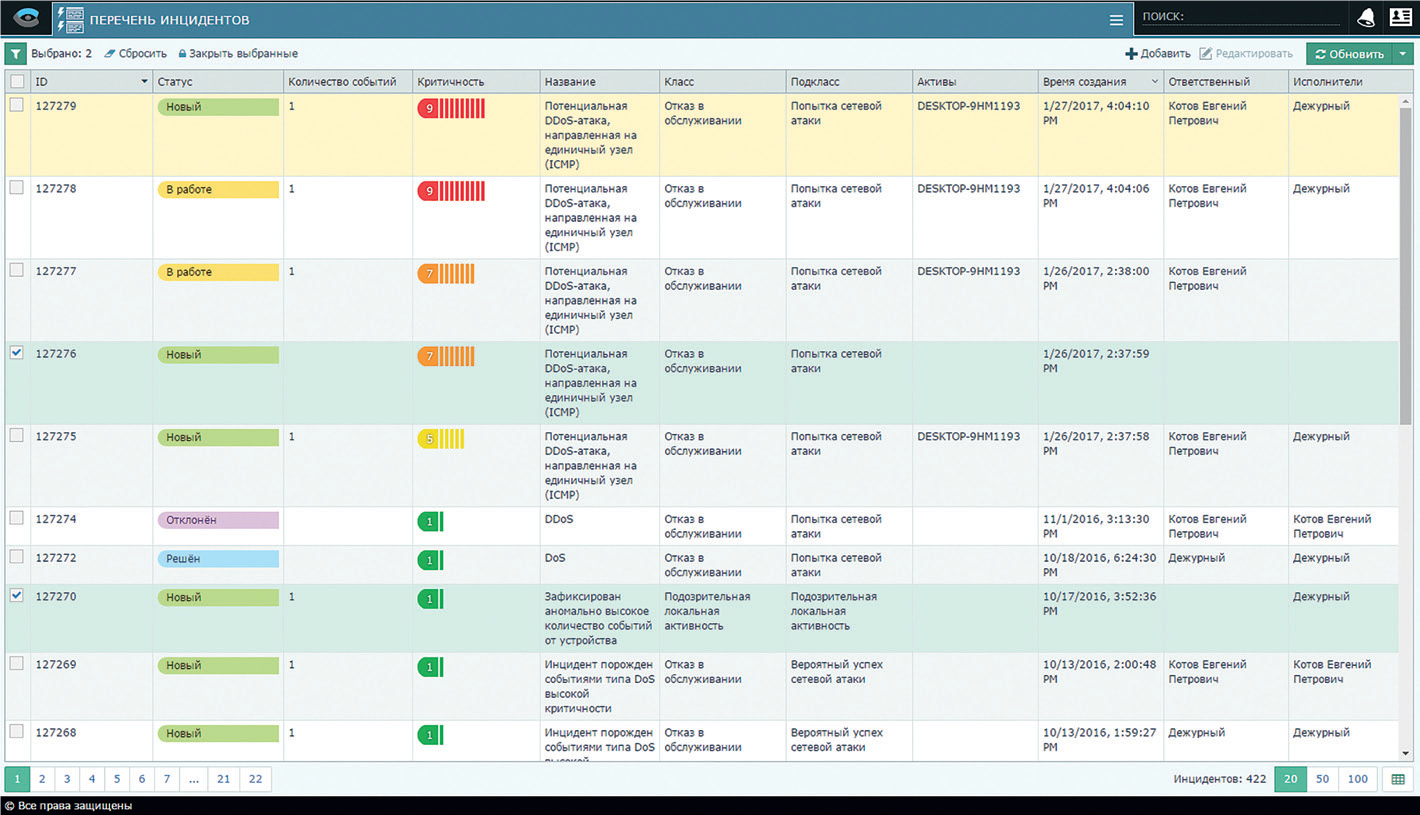Toggle the select-all checkbox in table header
The image size is (1420, 815).
pyautogui.click(x=17, y=81)
